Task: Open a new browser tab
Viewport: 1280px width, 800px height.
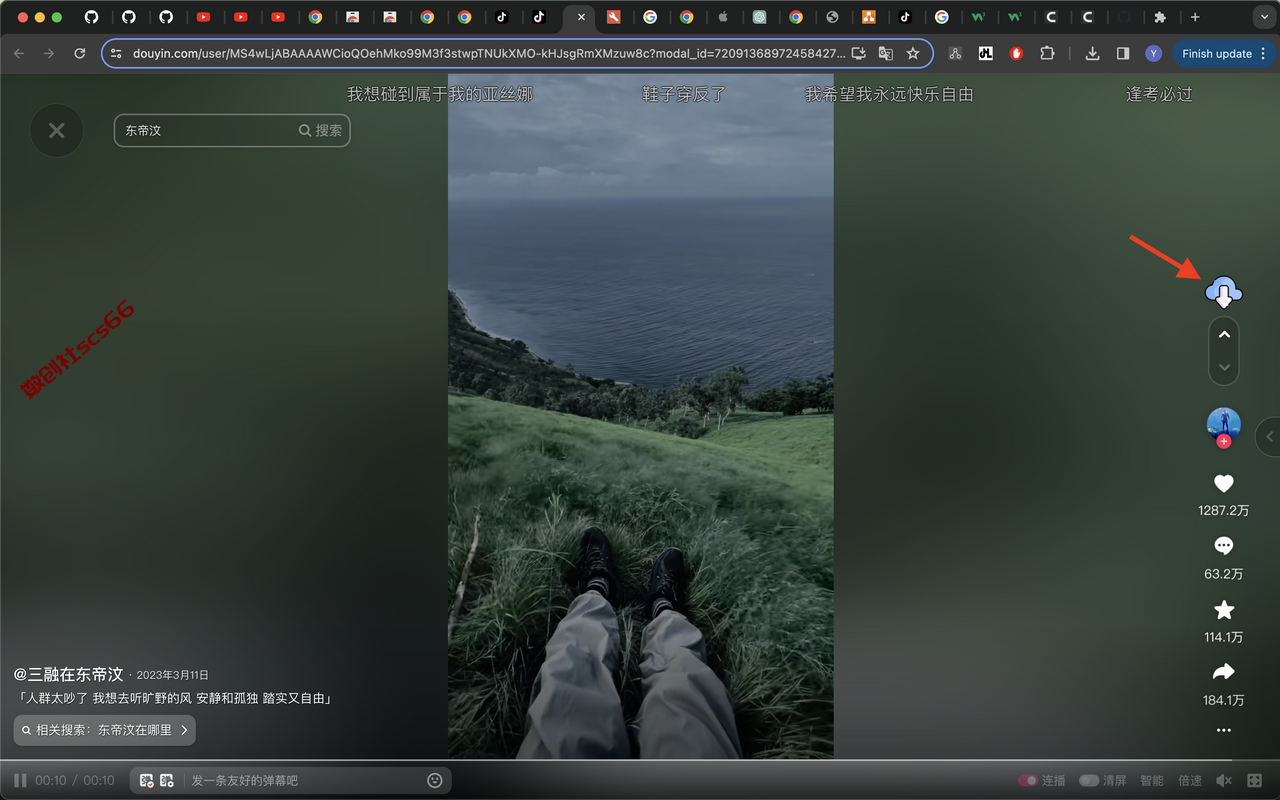Action: pos(1195,17)
